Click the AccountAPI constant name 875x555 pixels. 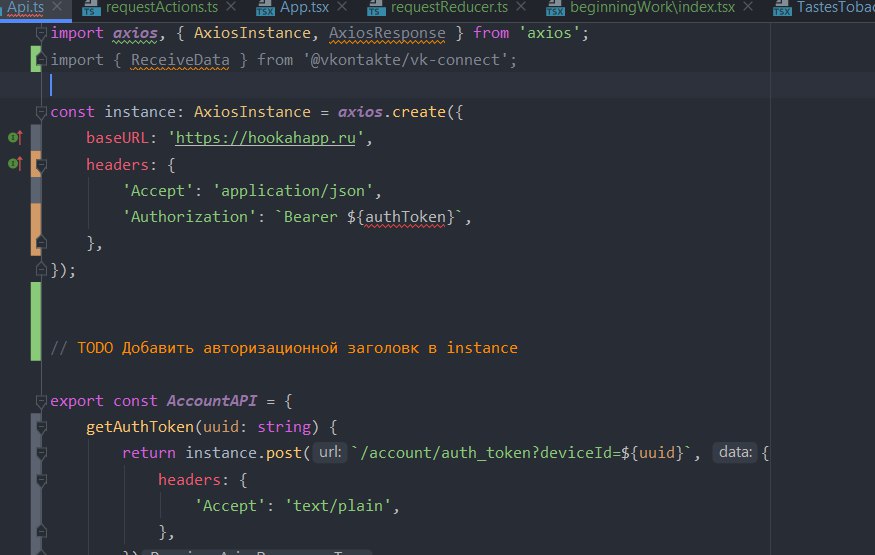pos(211,401)
